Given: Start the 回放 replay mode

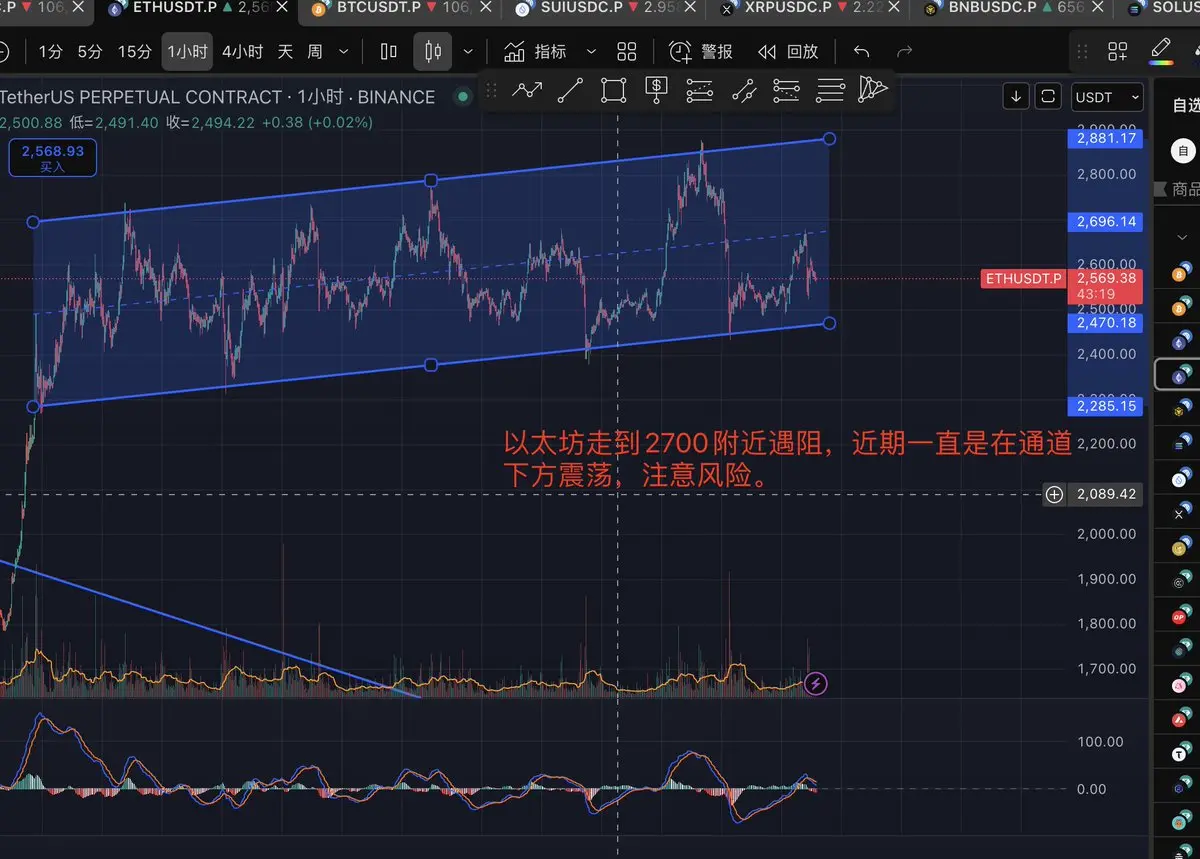Looking at the screenshot, I should 788,51.
